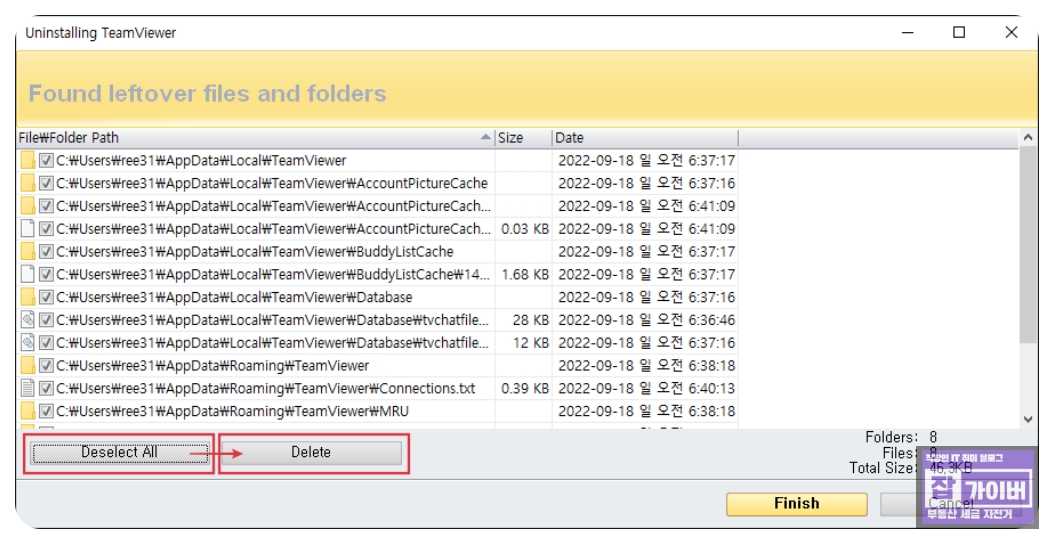Uncheck the Local\TeamViewer\Database folder checkbox
The image size is (1054, 544).
[46, 298]
